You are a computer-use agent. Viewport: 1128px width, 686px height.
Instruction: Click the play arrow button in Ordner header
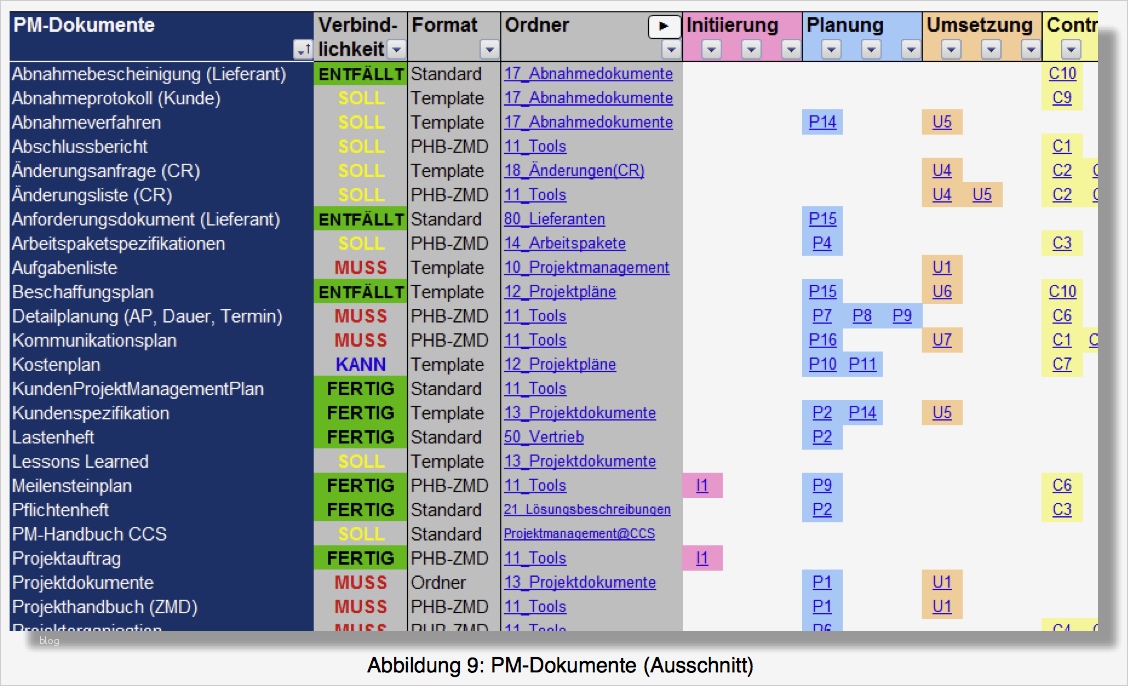[x=664, y=27]
